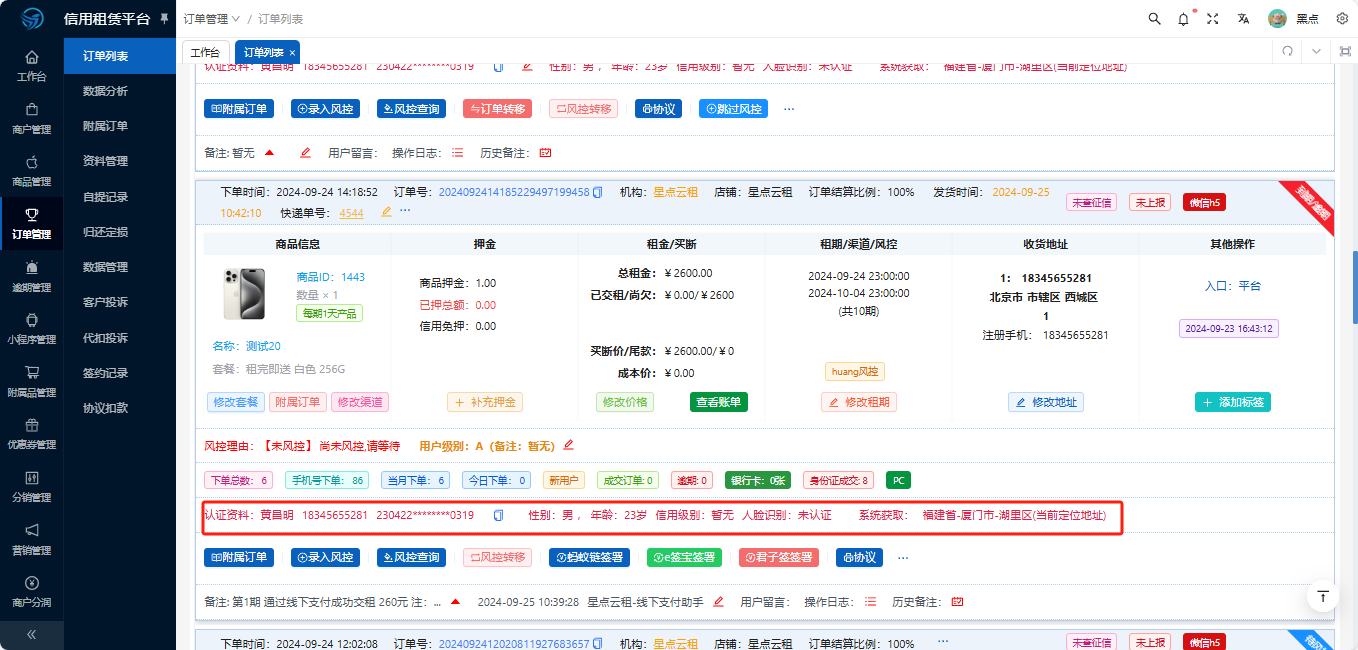Edit 备注: 暂无 with the pencil icon
Screen dimensions: 1358x650
[x=306, y=153]
